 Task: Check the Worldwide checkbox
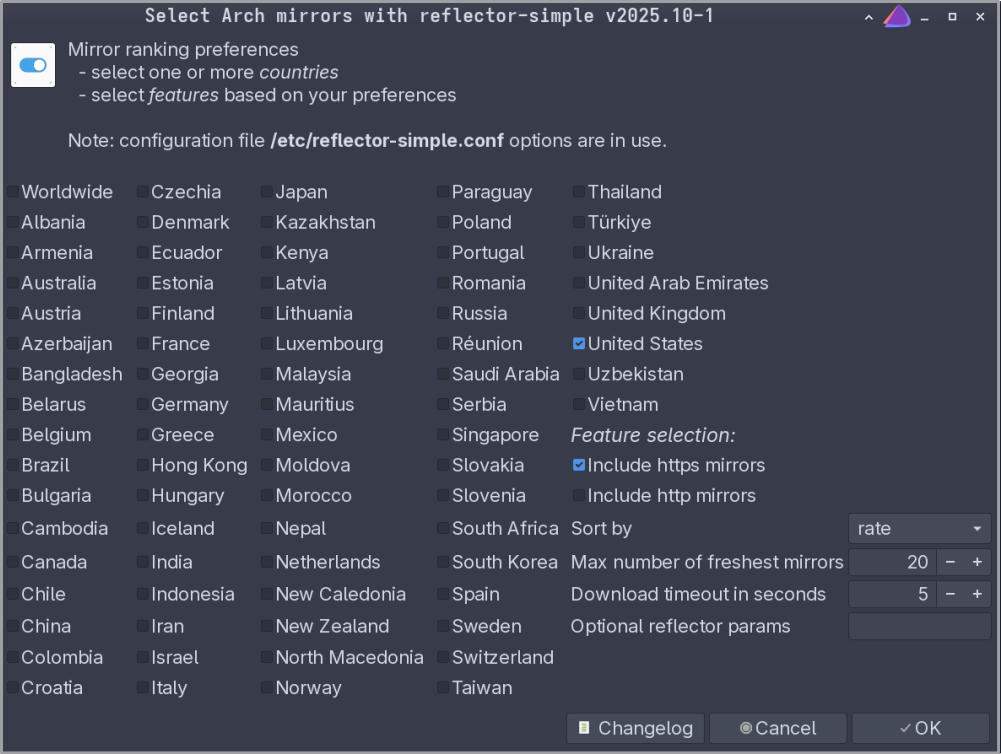coord(13,192)
